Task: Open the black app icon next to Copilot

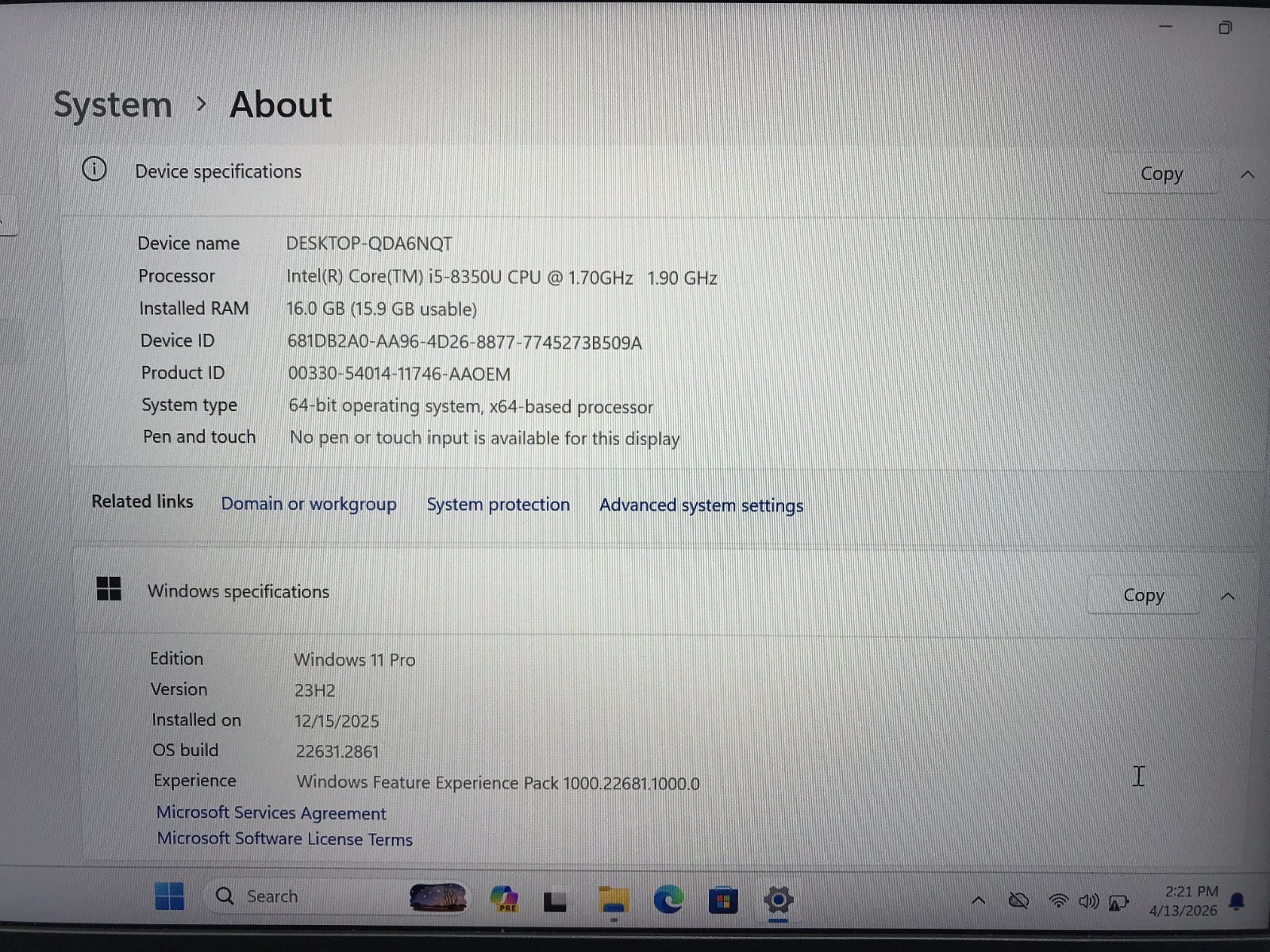Action: (x=555, y=901)
